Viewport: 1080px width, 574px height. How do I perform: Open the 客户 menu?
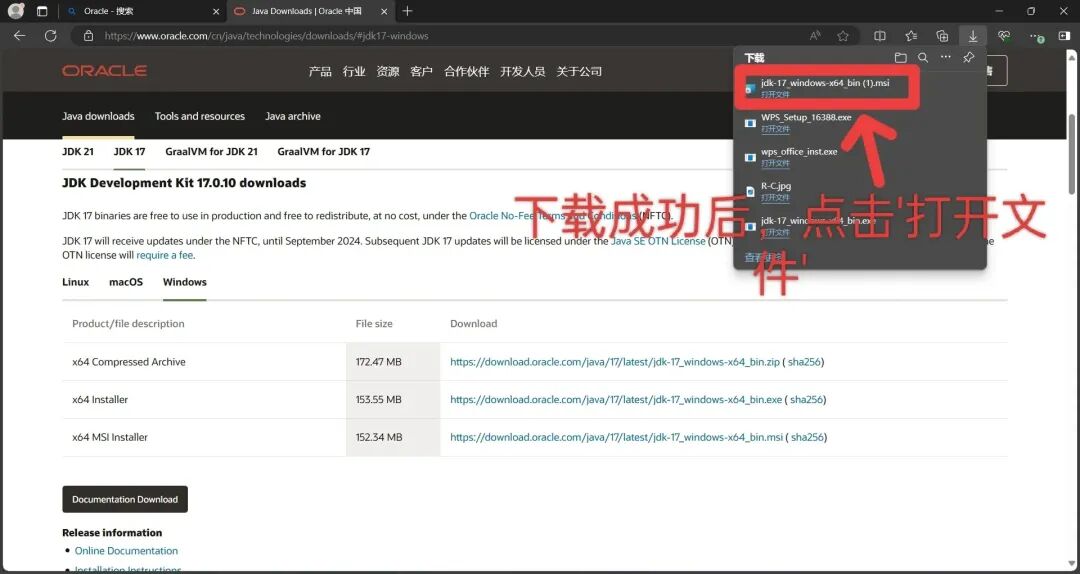[x=422, y=72]
